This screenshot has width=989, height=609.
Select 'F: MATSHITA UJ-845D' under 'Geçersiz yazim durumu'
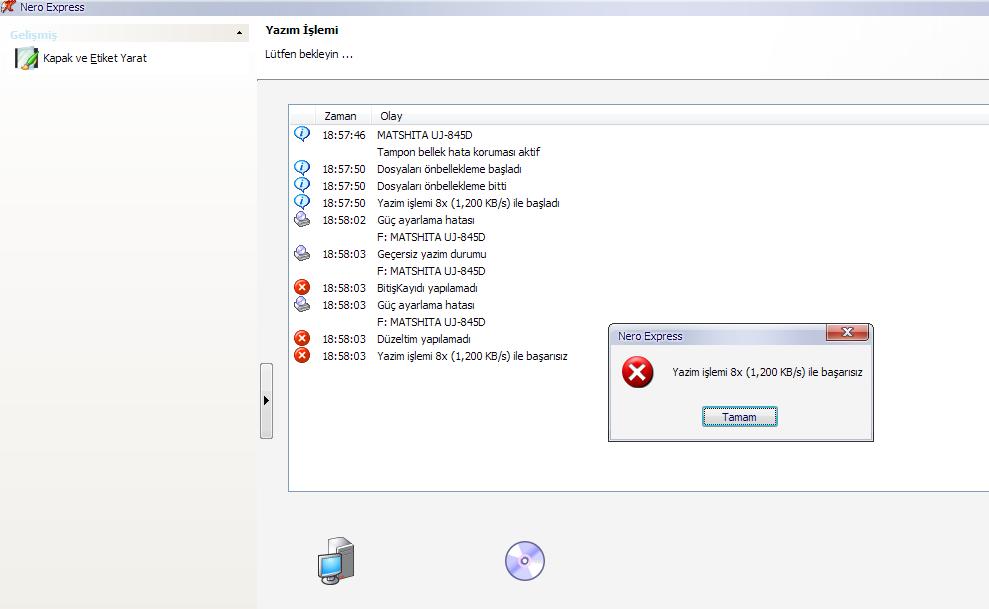[431, 271]
